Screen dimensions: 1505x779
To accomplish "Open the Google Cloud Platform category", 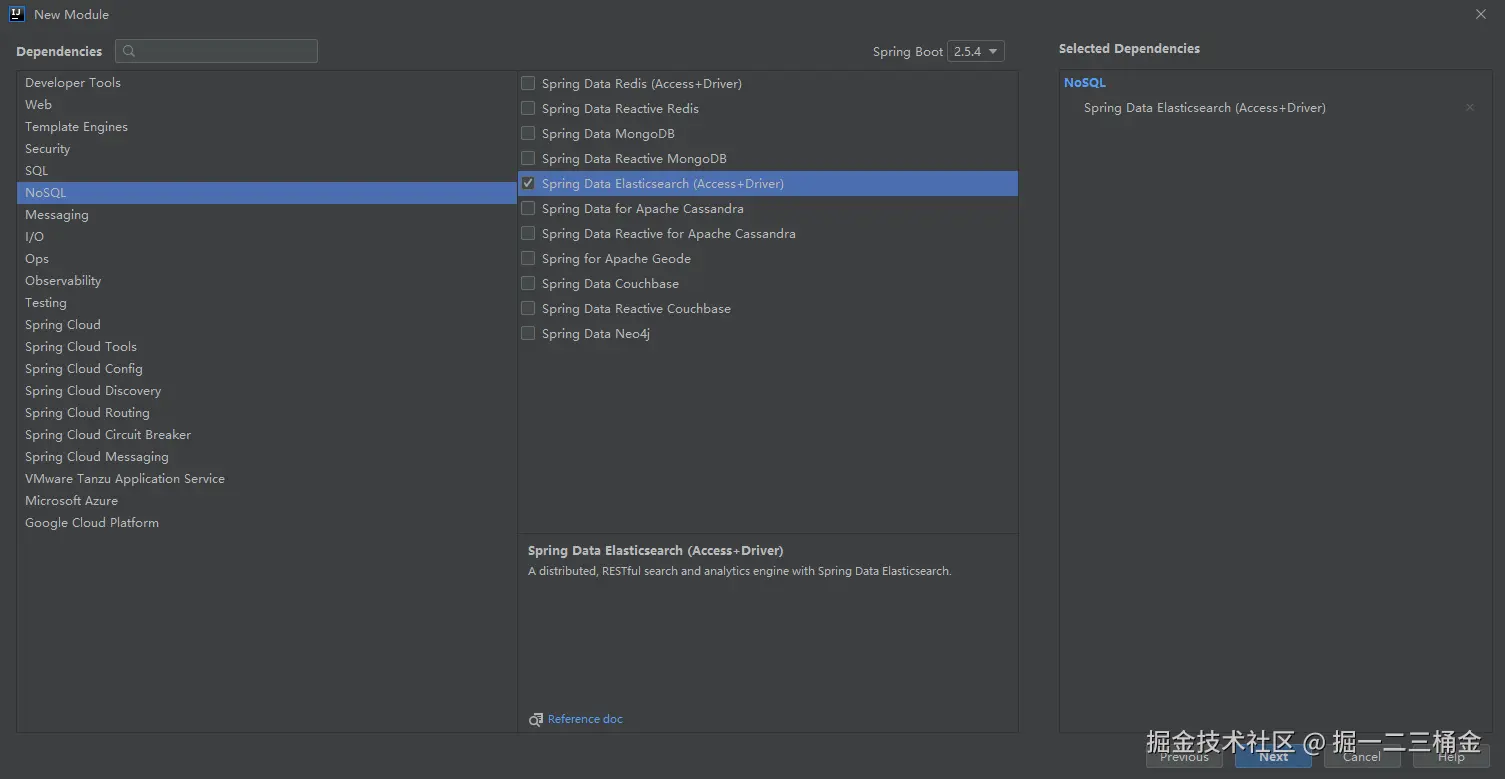I will point(266,523).
